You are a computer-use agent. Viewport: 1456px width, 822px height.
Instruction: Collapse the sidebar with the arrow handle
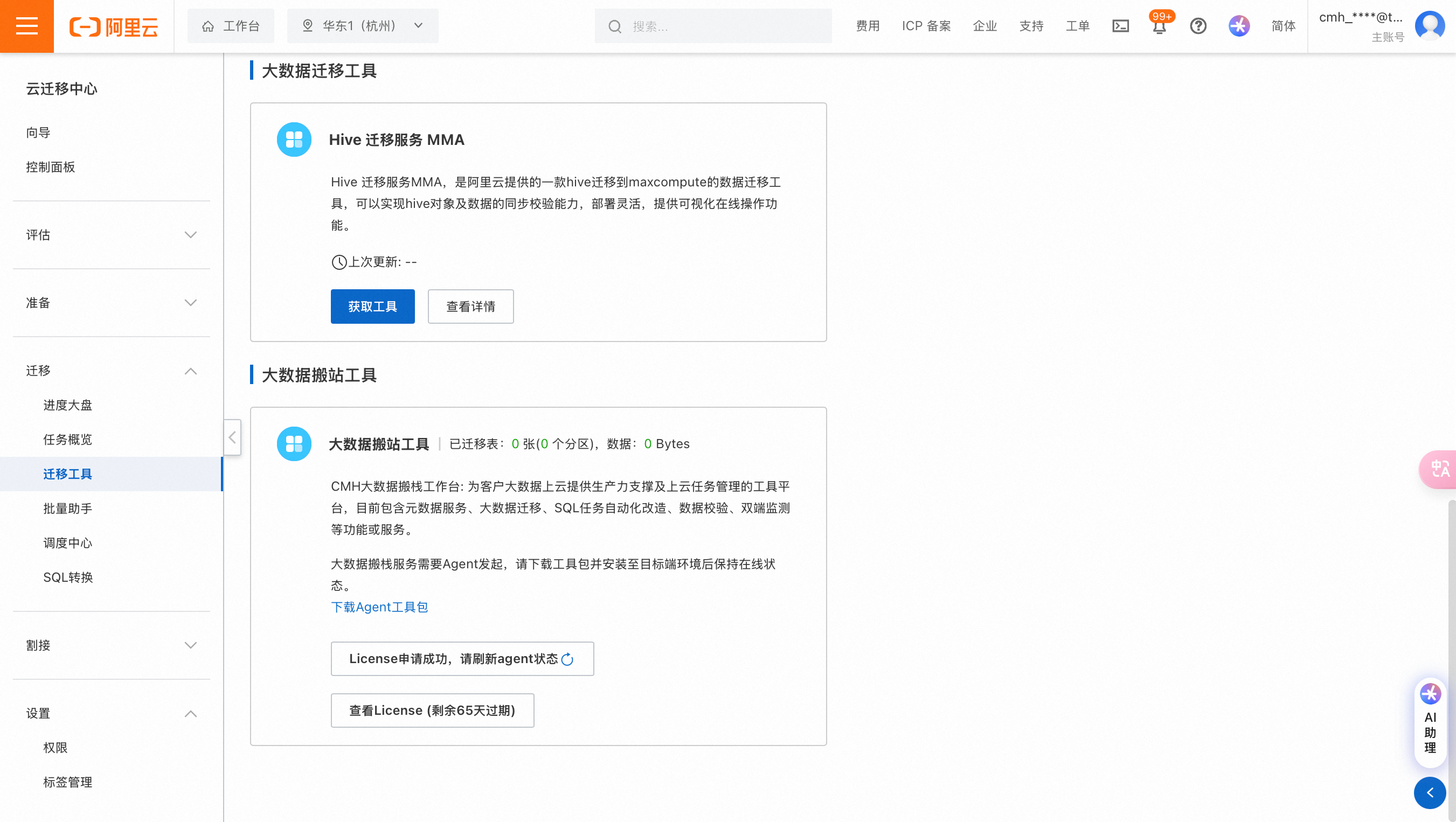pos(232,437)
